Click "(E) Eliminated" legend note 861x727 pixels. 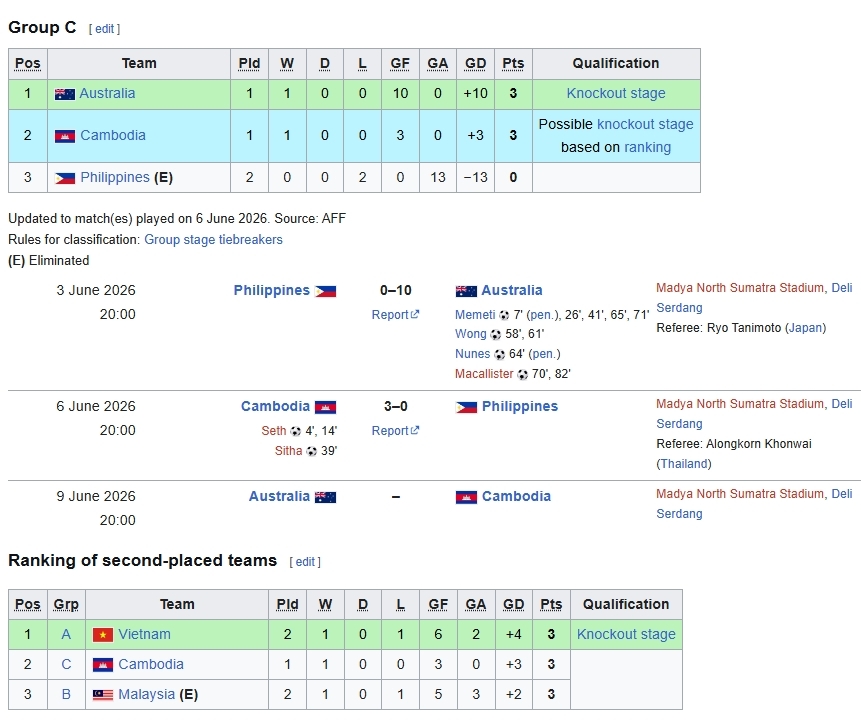click(x=49, y=261)
